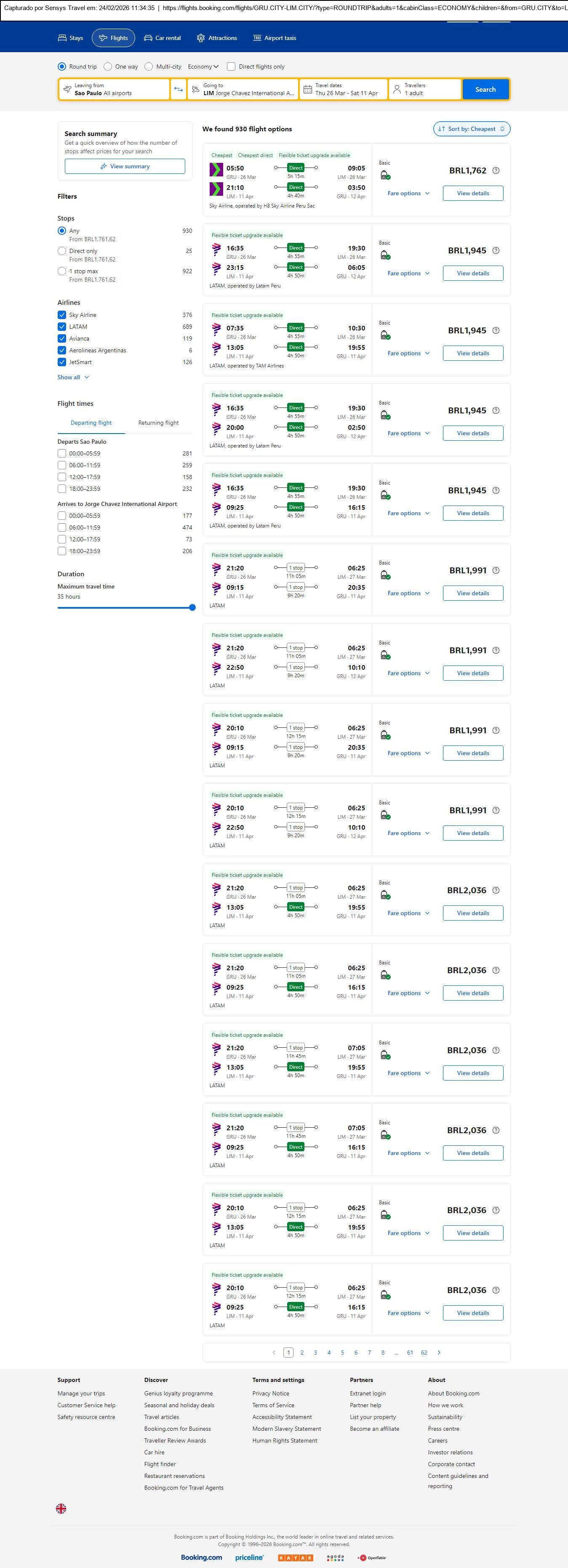The height and width of the screenshot is (1568, 568).
Task: Click the calendar icon in Travel dates field
Action: click(308, 90)
